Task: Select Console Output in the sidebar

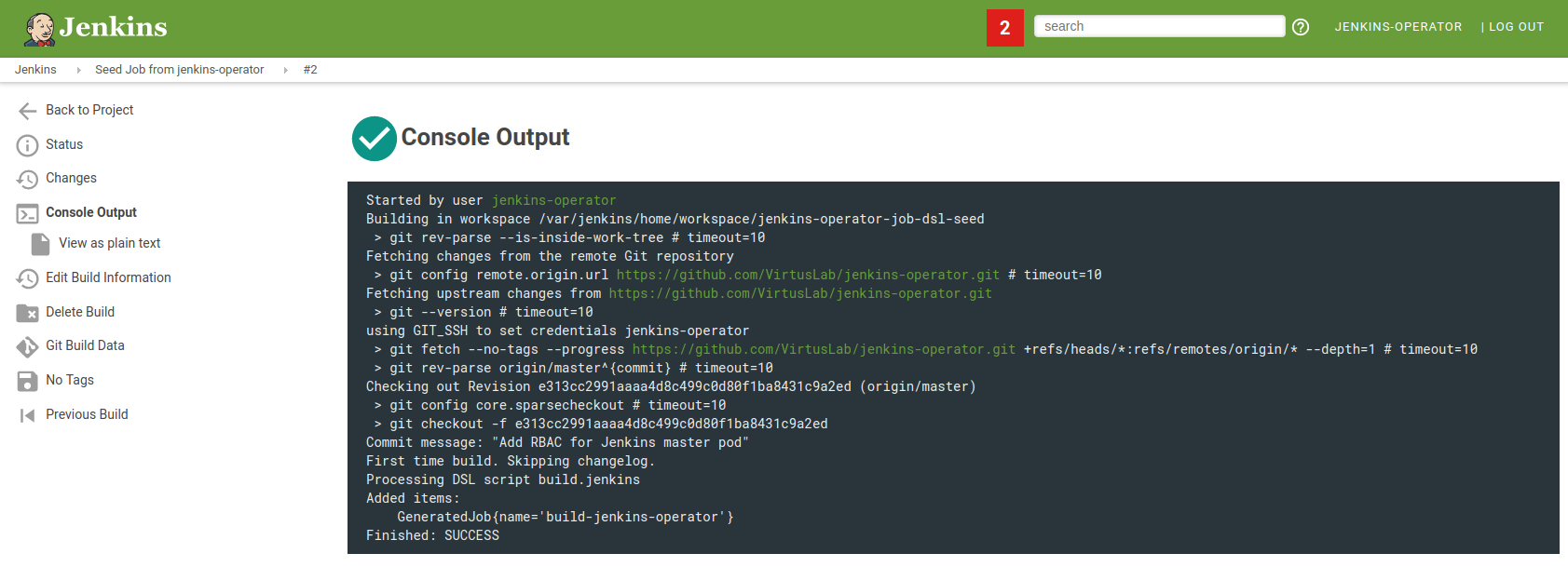Action: [x=90, y=212]
